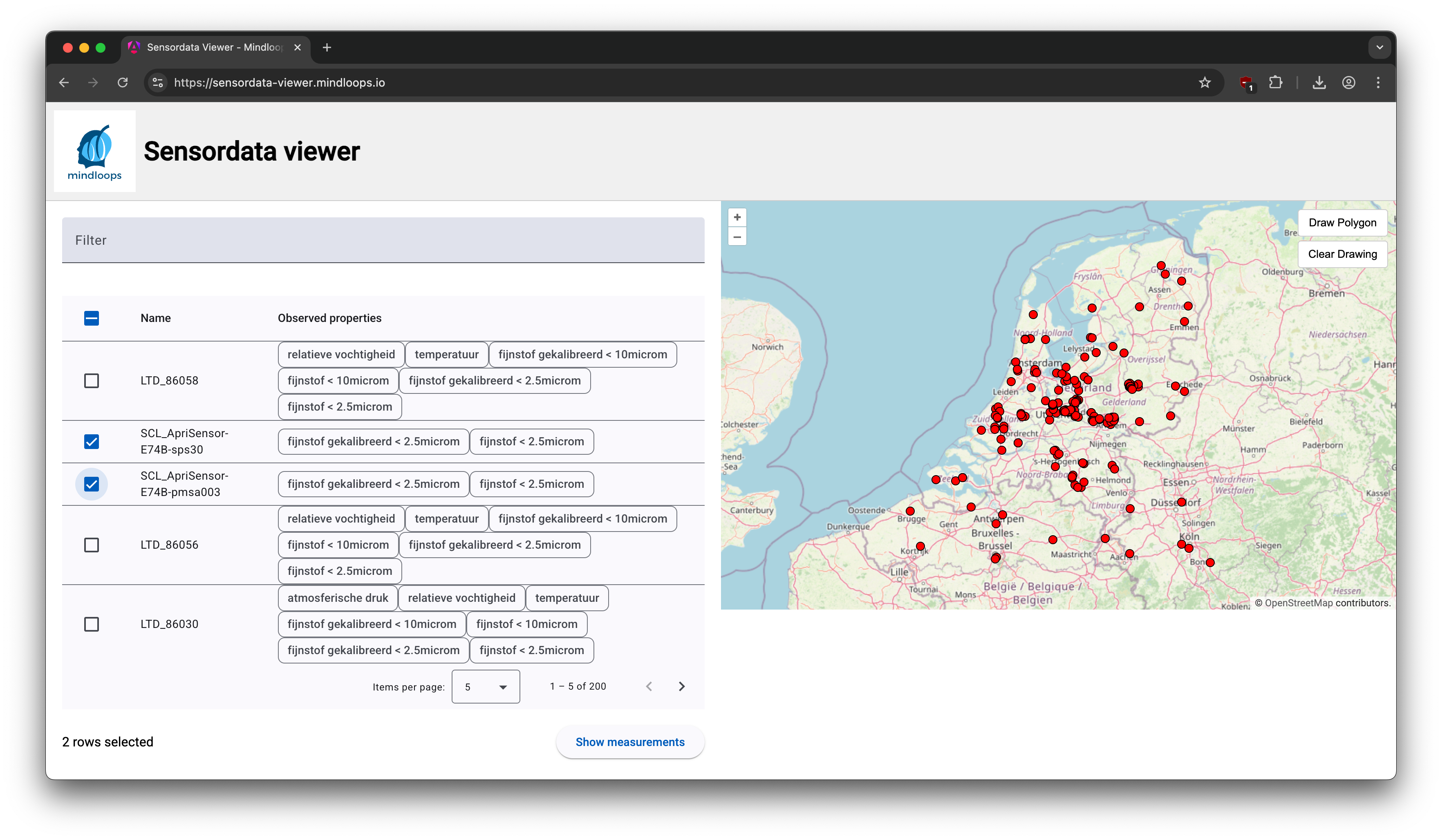
Task: Click the SCL_ApriSensor-E74B-sps30 name
Action: (184, 441)
